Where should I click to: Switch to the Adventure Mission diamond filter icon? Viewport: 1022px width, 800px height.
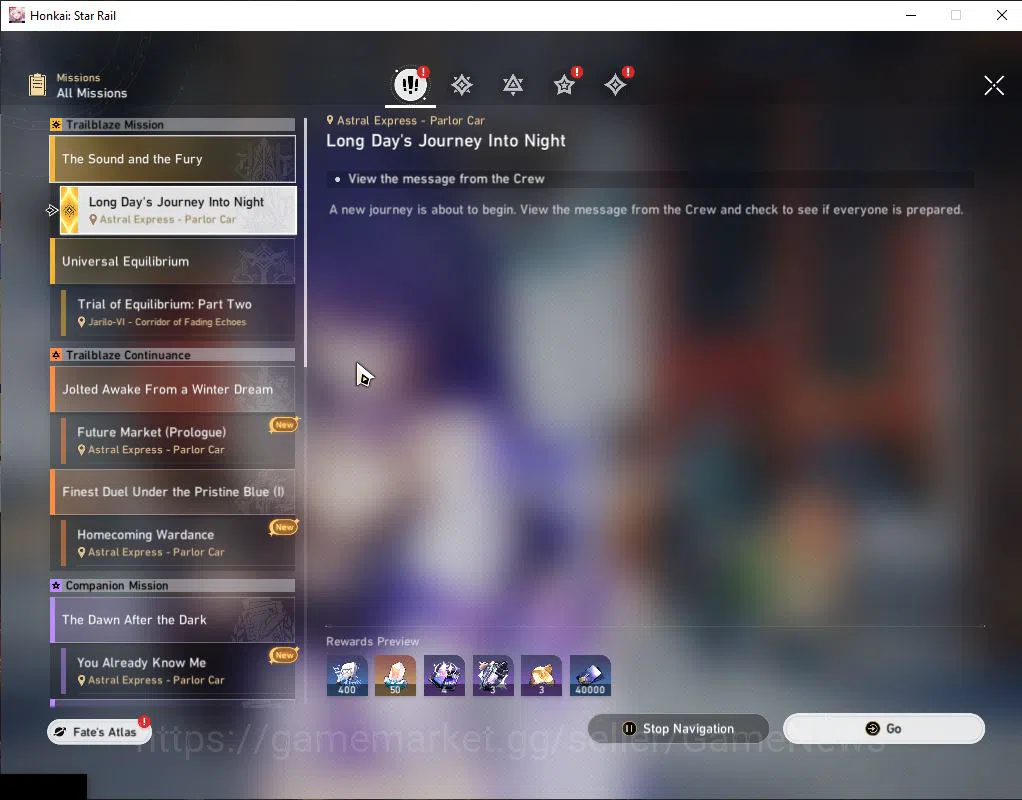pyautogui.click(x=615, y=85)
